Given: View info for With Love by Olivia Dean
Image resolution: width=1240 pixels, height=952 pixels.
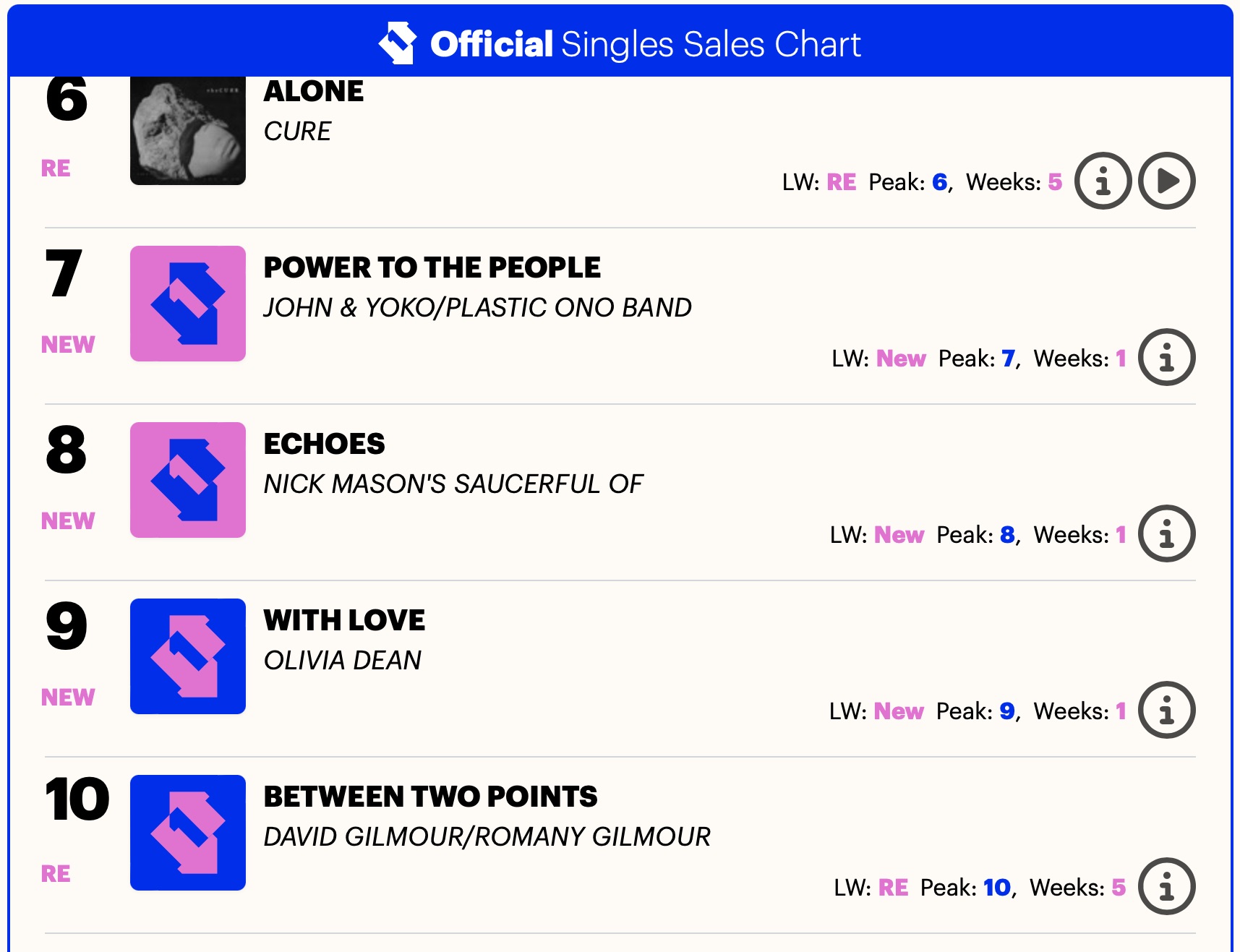Looking at the screenshot, I should coord(1166,710).
